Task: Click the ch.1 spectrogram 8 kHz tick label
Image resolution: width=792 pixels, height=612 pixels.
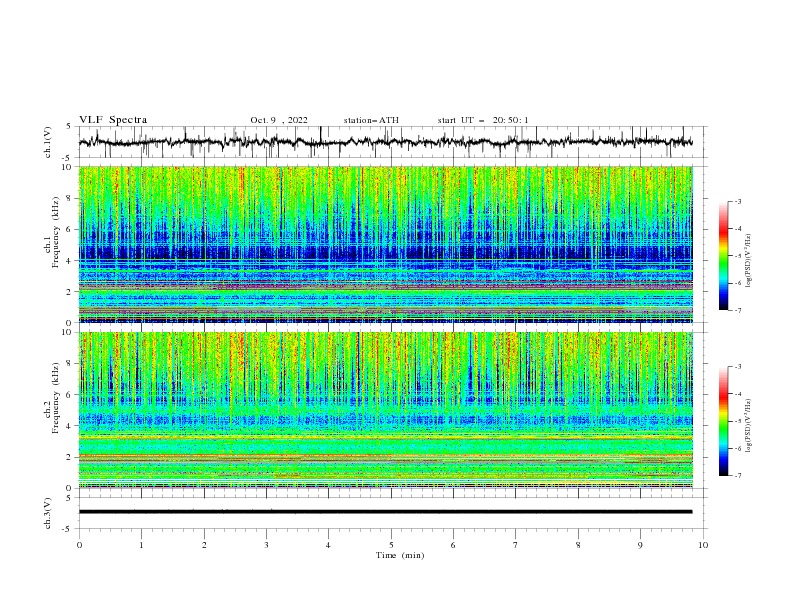Action: (x=71, y=198)
